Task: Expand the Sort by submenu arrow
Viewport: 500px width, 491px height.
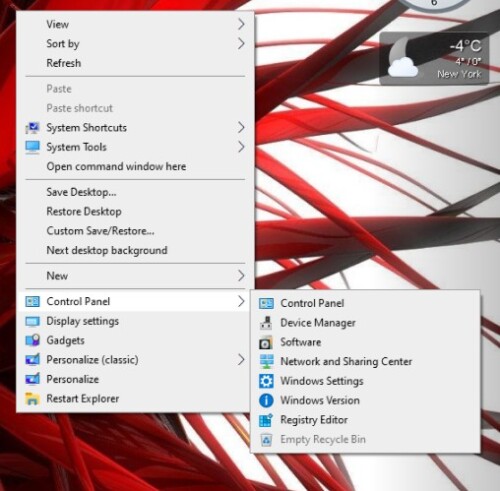Action: 241,44
